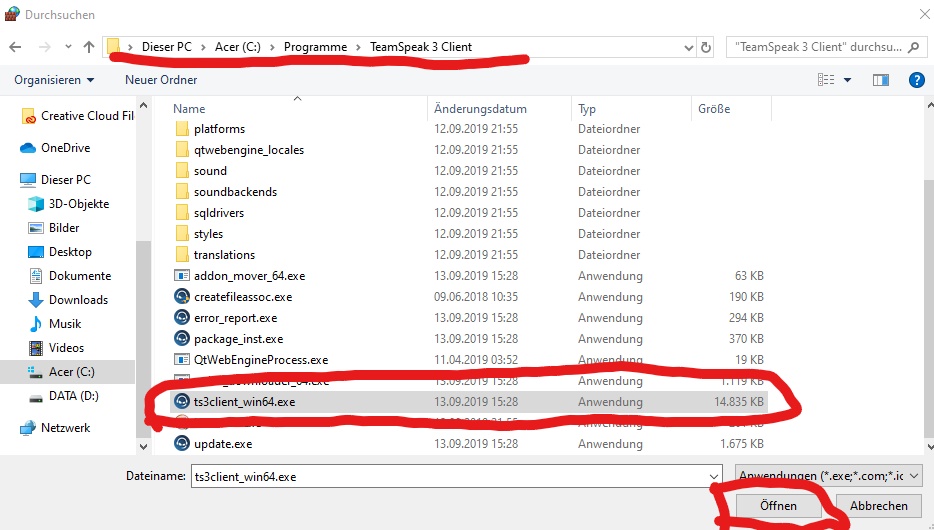Confirm selection with Öffnen button

(778, 506)
